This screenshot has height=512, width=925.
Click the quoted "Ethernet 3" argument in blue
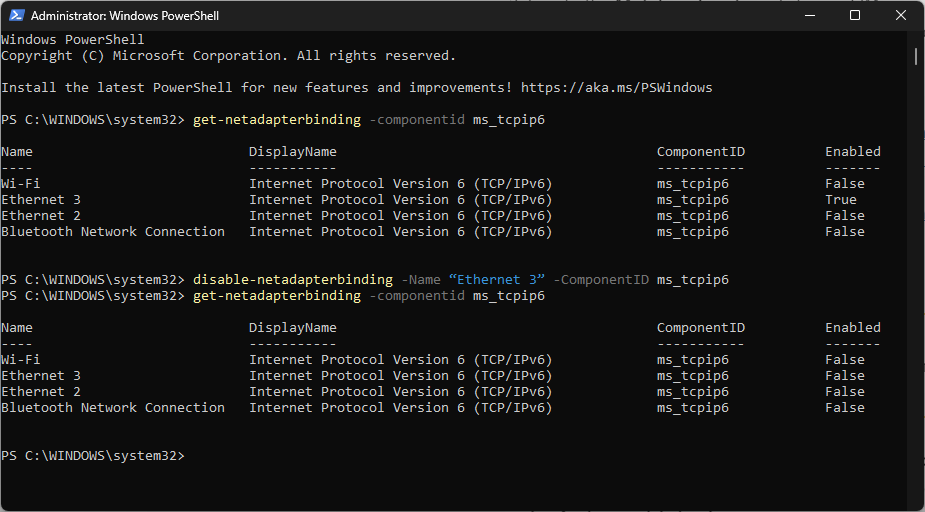click(497, 280)
